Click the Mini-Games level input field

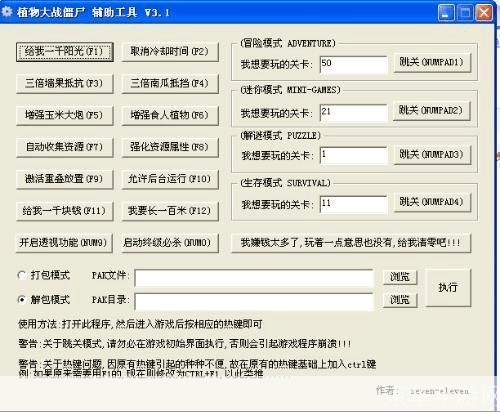(x=354, y=113)
